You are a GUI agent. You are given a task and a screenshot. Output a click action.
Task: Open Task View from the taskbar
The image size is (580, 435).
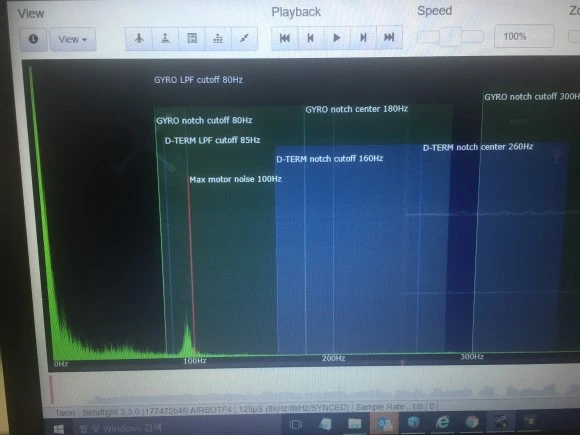click(x=295, y=425)
